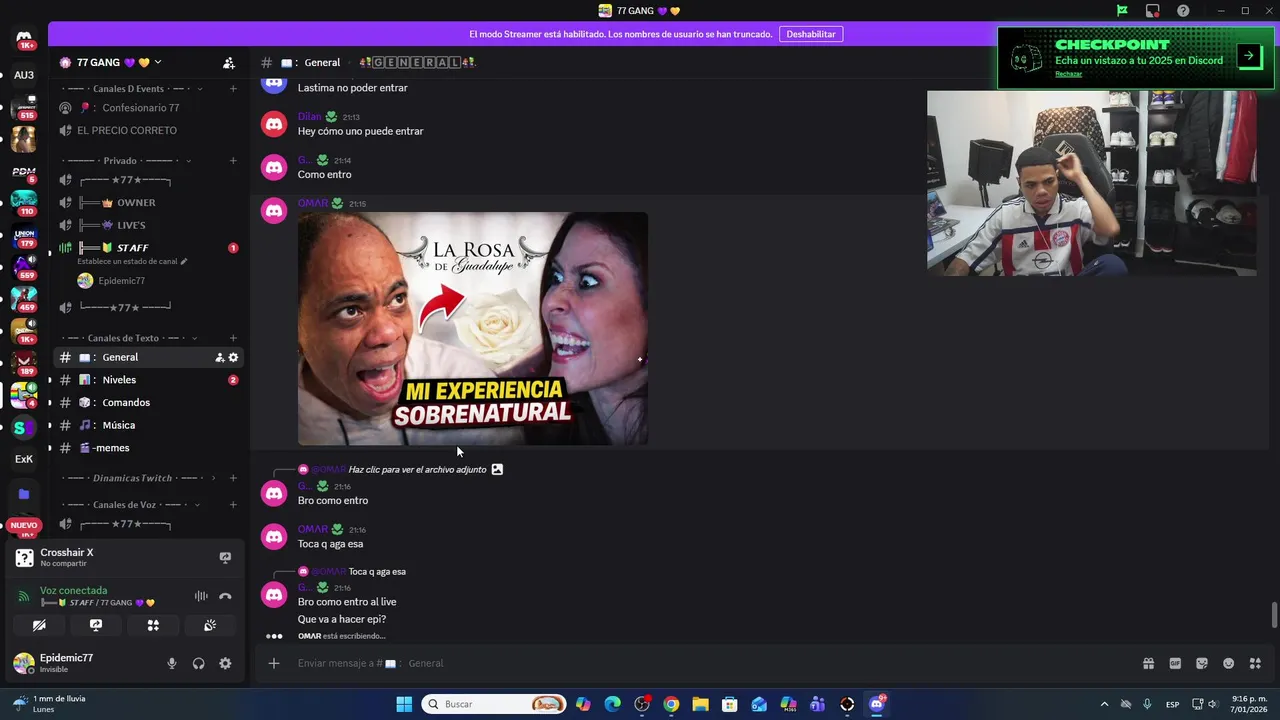This screenshot has width=1280, height=720.
Task: Open Discord direct messages home icon
Action: [24, 39]
